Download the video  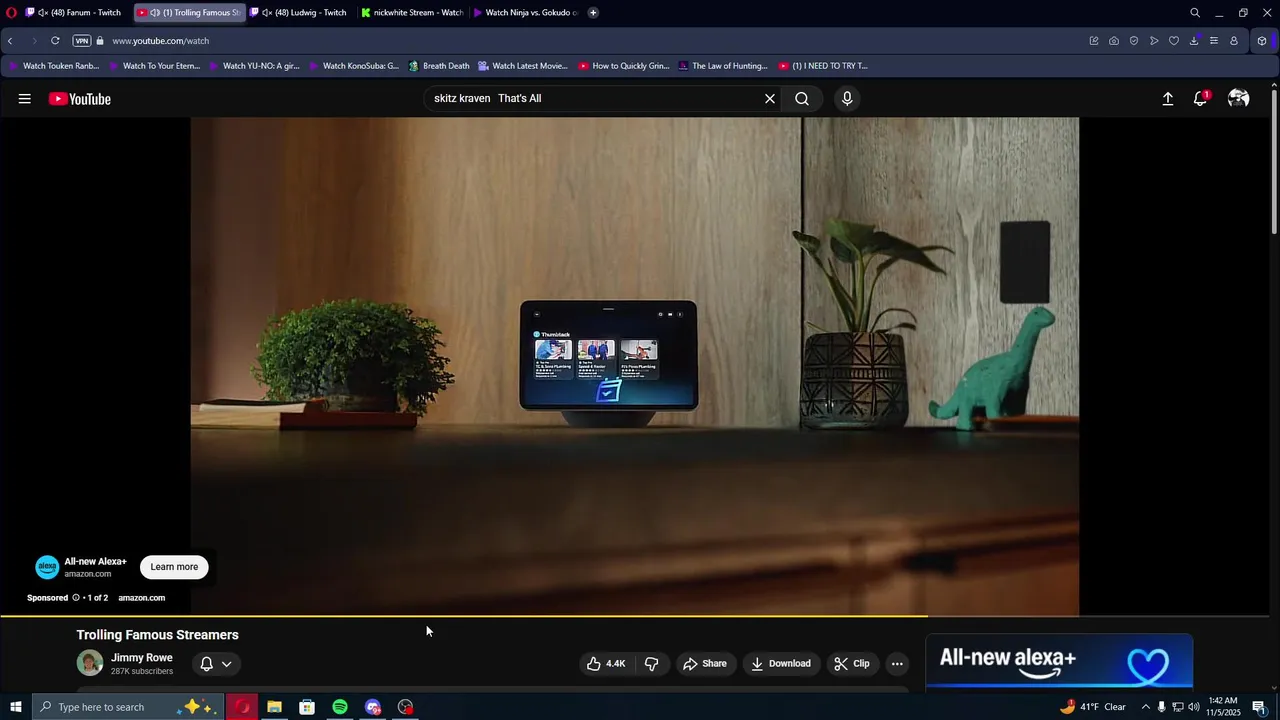tap(781, 664)
